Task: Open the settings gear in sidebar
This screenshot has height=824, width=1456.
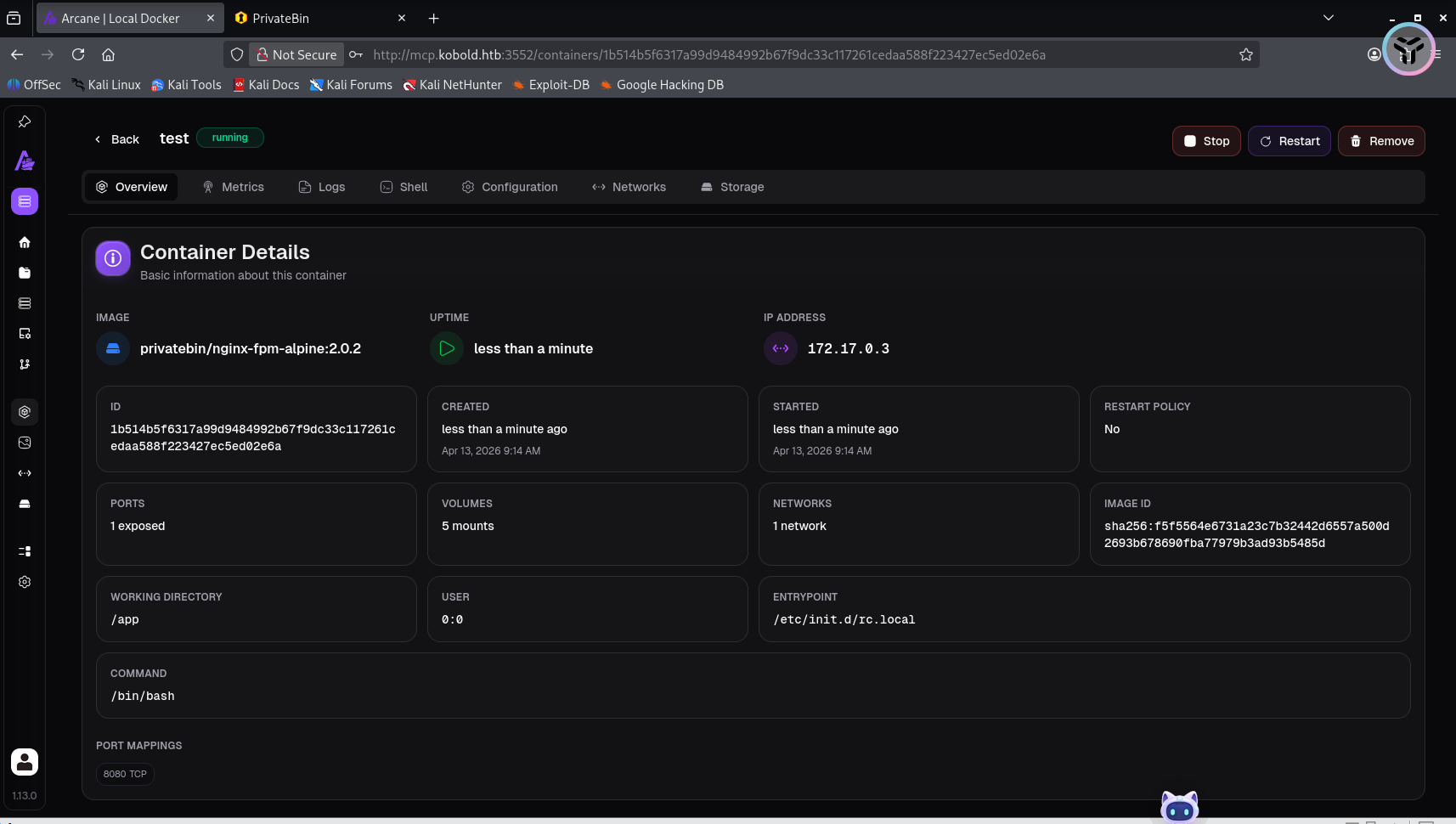Action: point(25,582)
